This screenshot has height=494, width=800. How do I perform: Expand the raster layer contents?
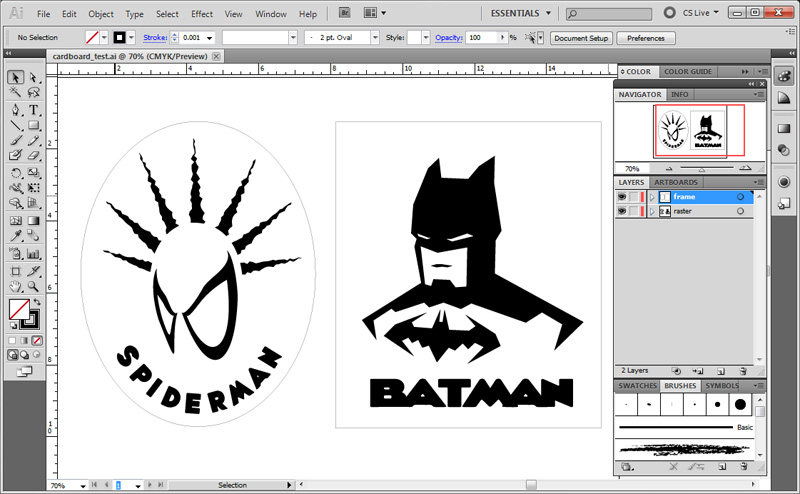click(x=652, y=211)
